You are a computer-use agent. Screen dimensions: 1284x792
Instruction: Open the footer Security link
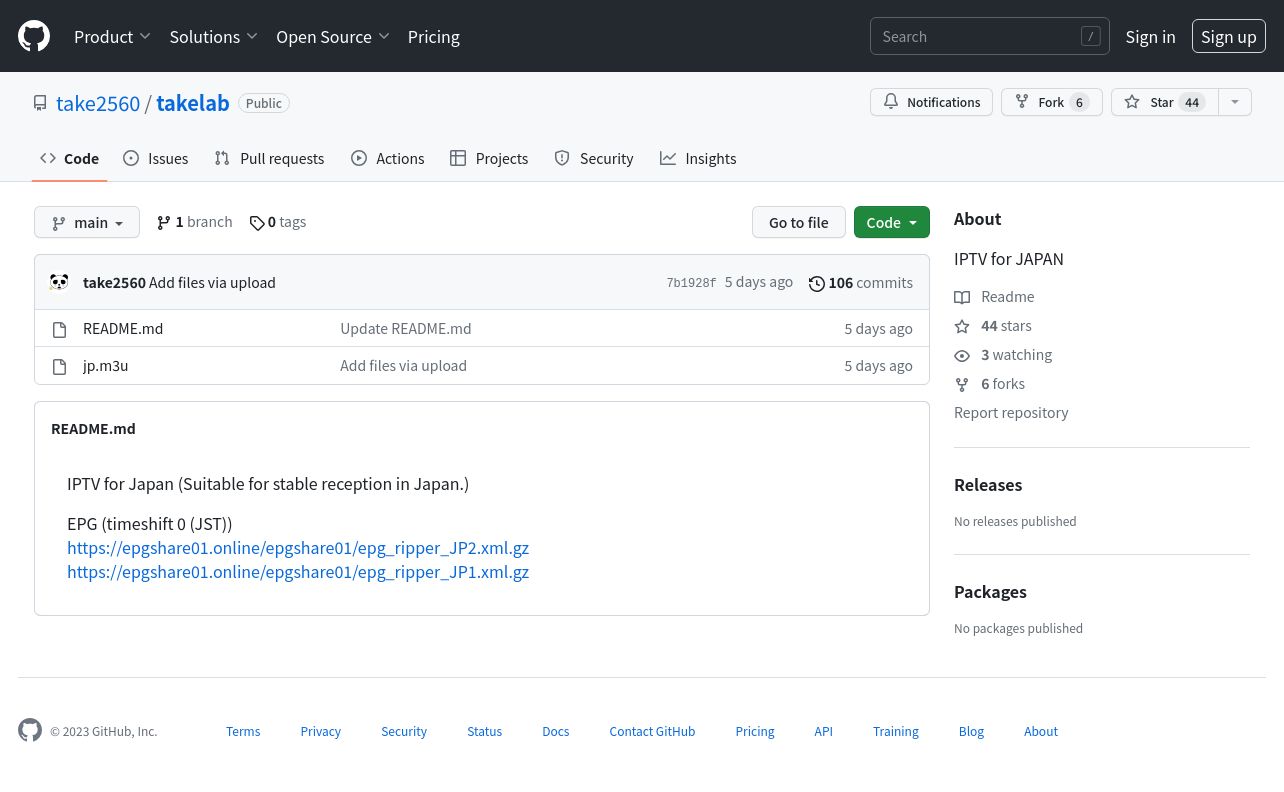pos(404,732)
